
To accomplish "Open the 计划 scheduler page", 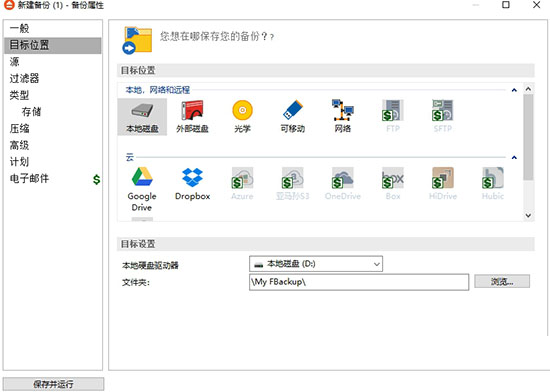I will [x=53, y=162].
